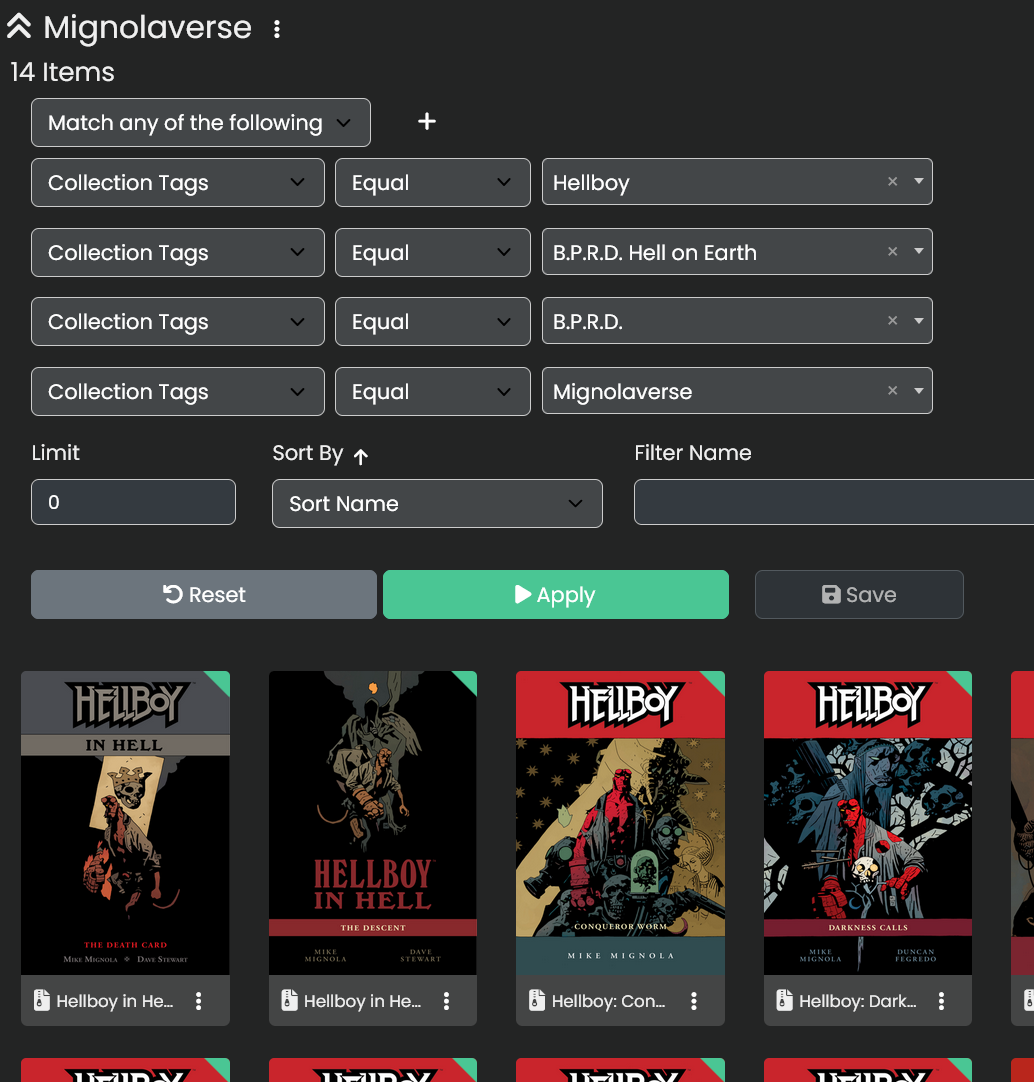Focus the Filter Name input field
Viewport: 1034px width, 1082px height.
(x=834, y=502)
